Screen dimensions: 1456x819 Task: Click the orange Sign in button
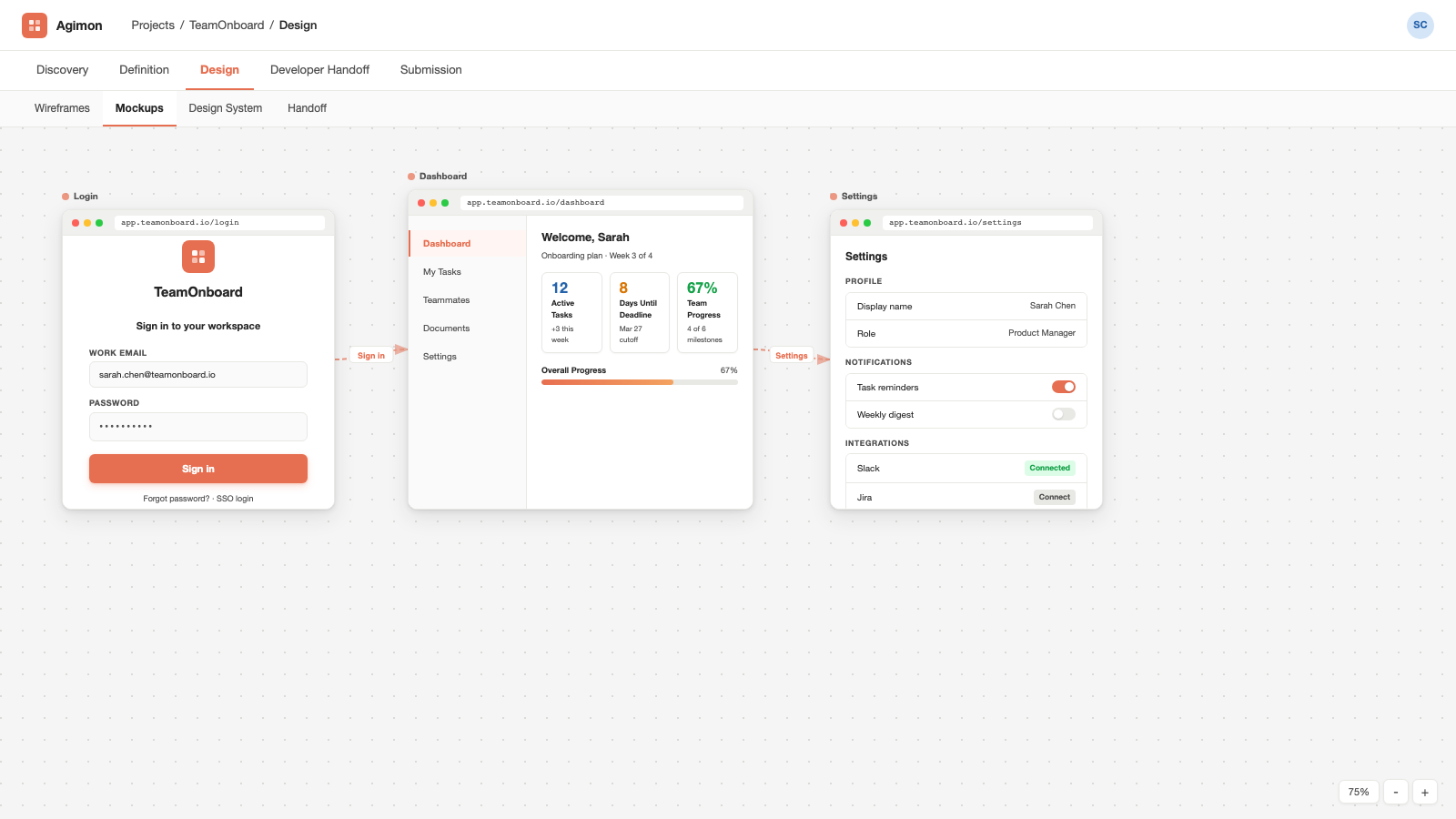(x=198, y=469)
